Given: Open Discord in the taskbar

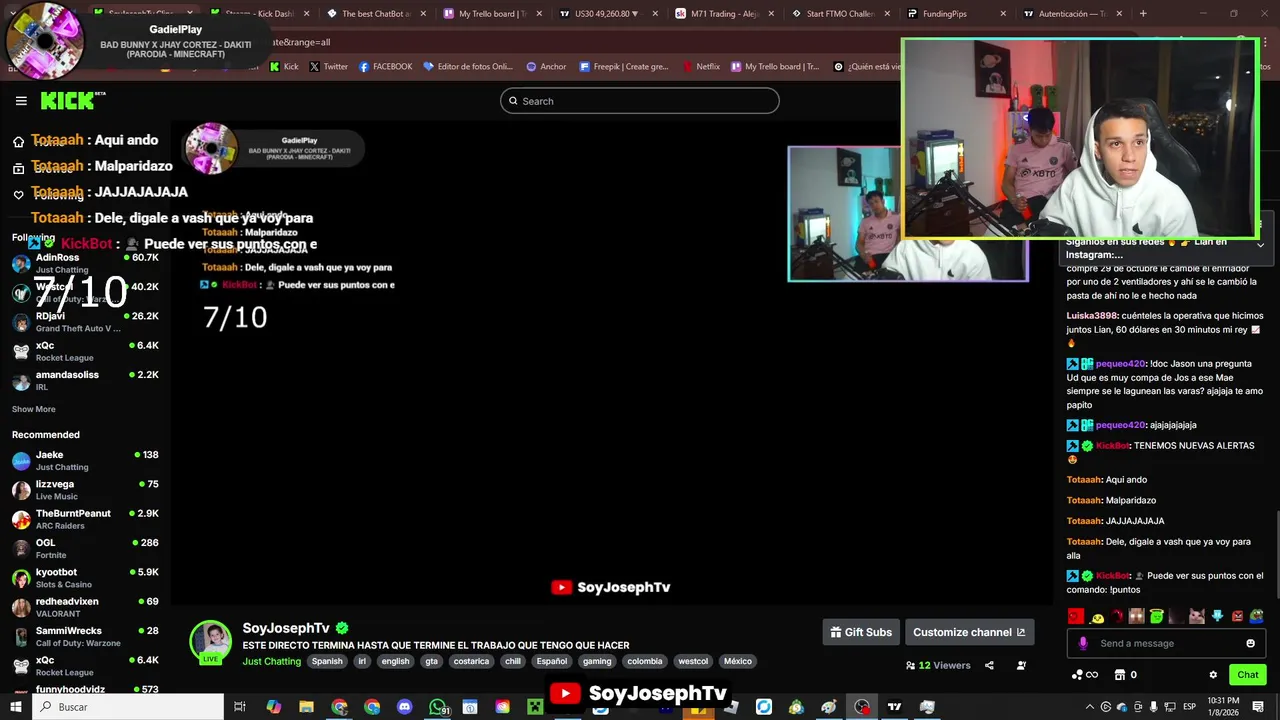Looking at the screenshot, I should [x=404, y=707].
